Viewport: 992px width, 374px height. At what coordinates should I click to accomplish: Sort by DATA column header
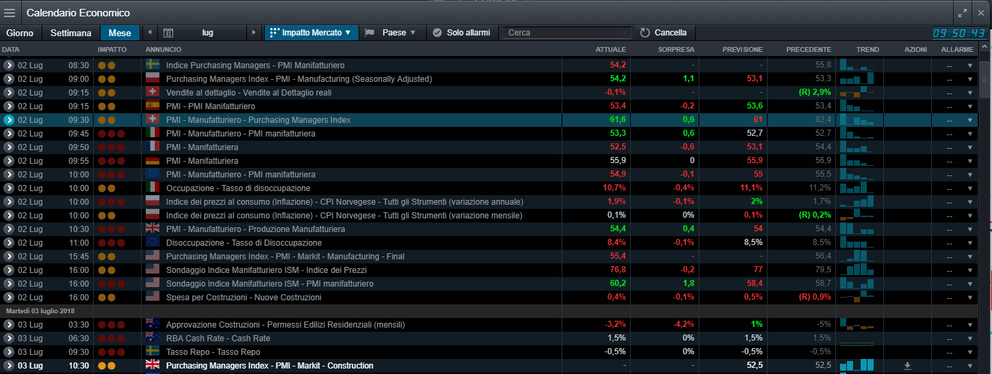10,49
